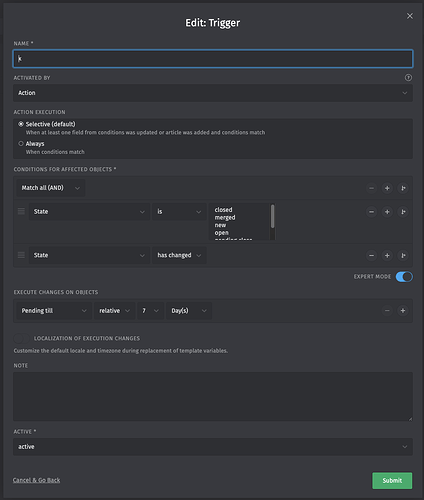The width and height of the screenshot is (424, 500).
Task: Add sub-clause at Match all (AND) level
Action: [403, 188]
